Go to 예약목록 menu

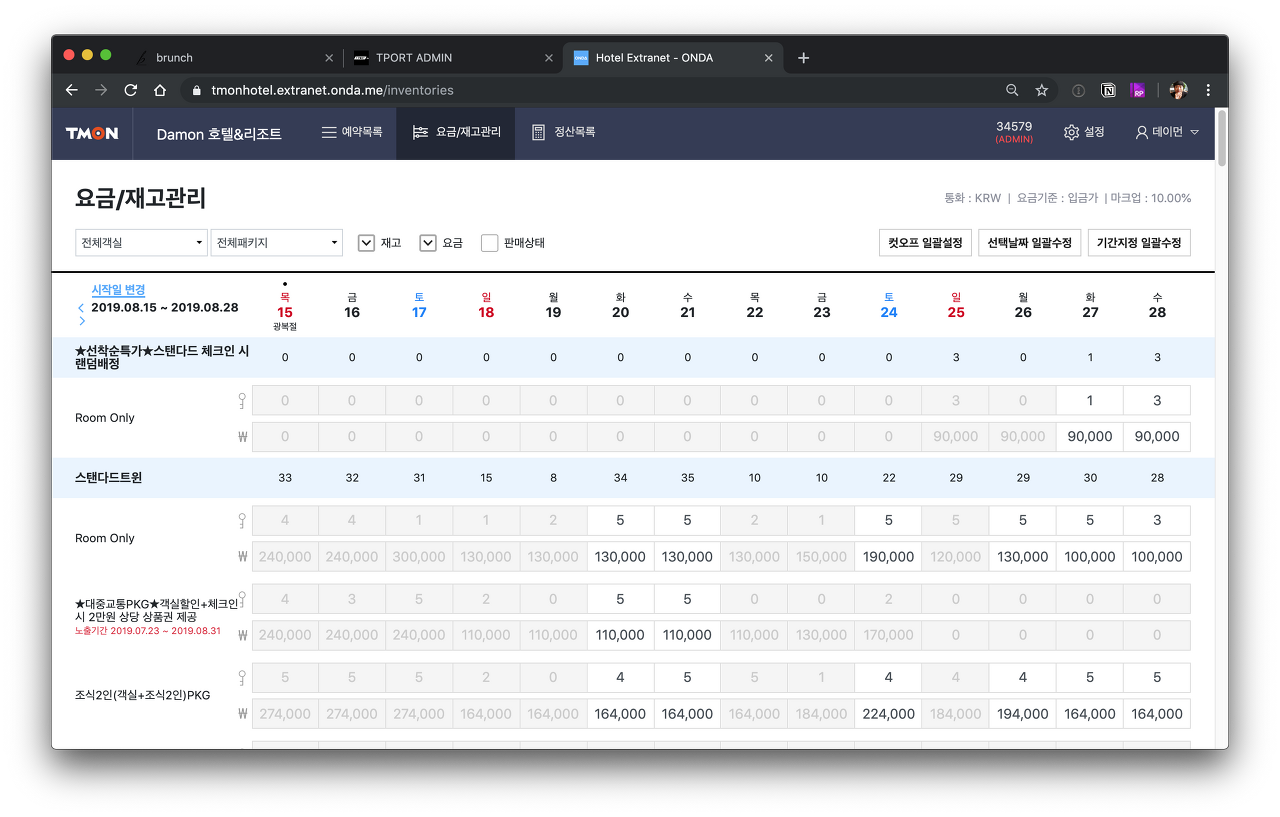(352, 132)
